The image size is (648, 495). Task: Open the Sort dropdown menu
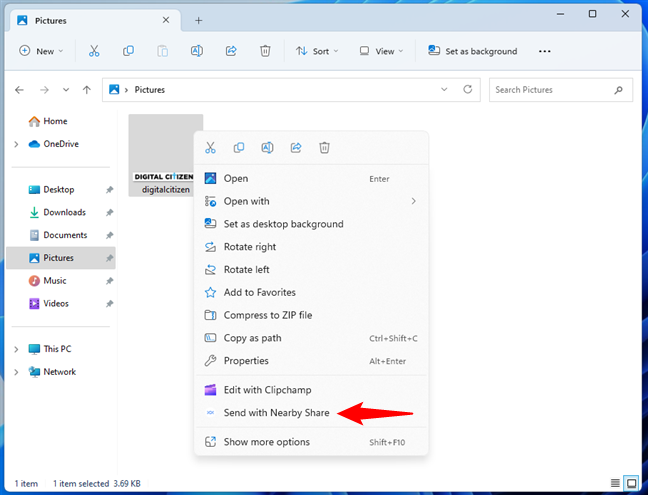click(317, 51)
